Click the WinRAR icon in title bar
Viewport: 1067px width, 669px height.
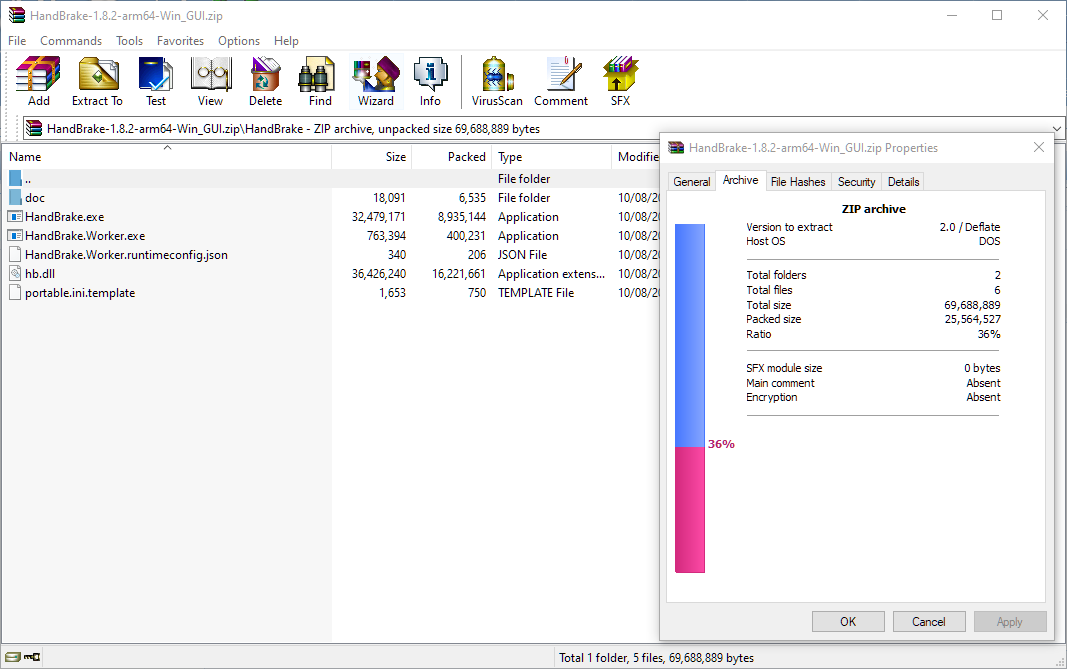pyautogui.click(x=16, y=15)
